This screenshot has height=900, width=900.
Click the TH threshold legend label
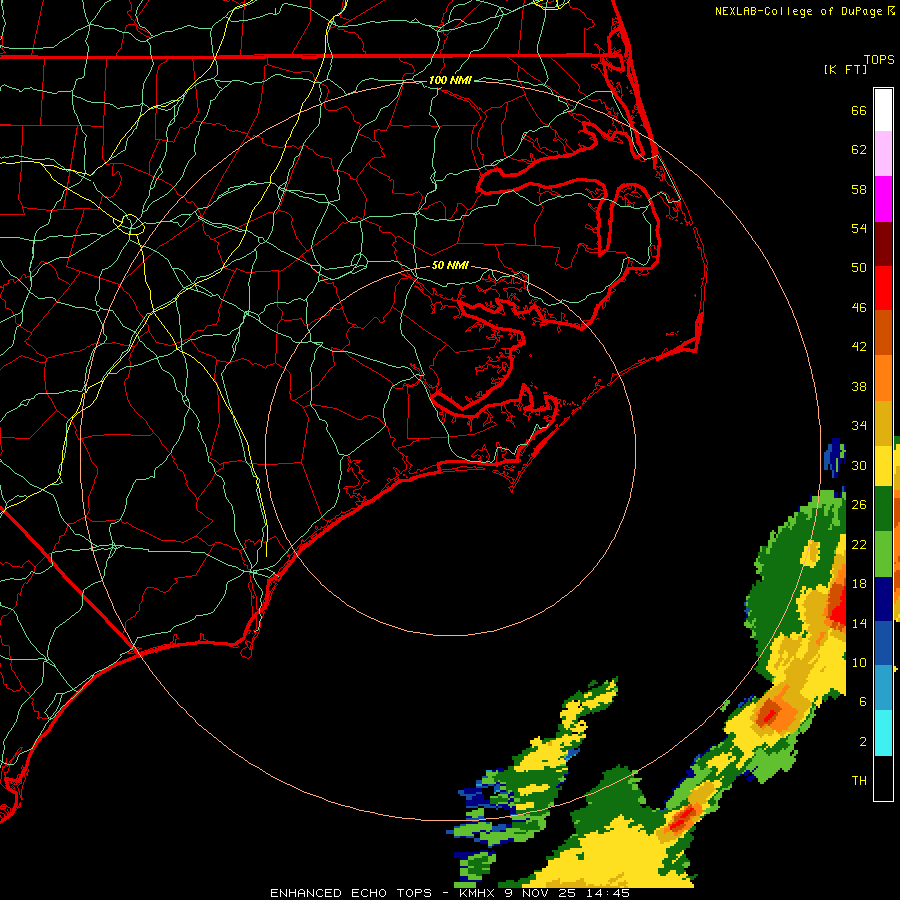(859, 781)
